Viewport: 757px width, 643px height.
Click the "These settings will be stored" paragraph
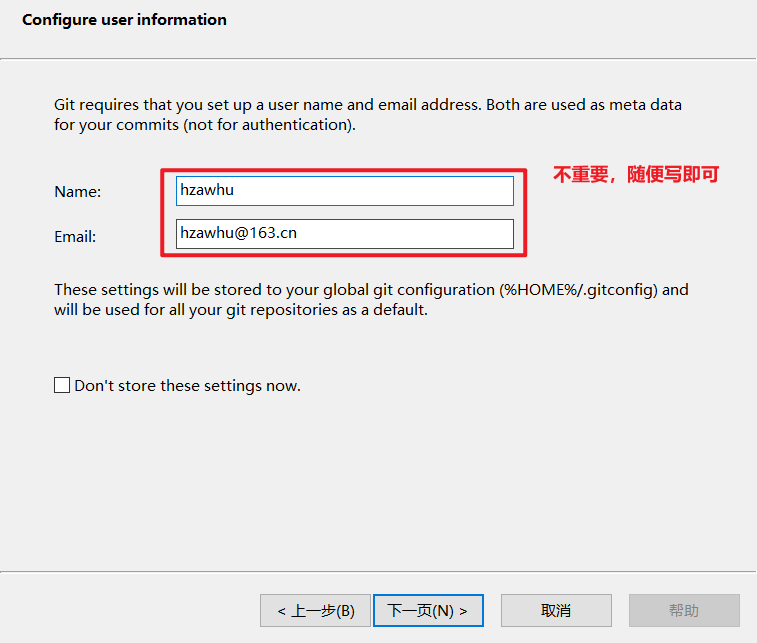371,299
